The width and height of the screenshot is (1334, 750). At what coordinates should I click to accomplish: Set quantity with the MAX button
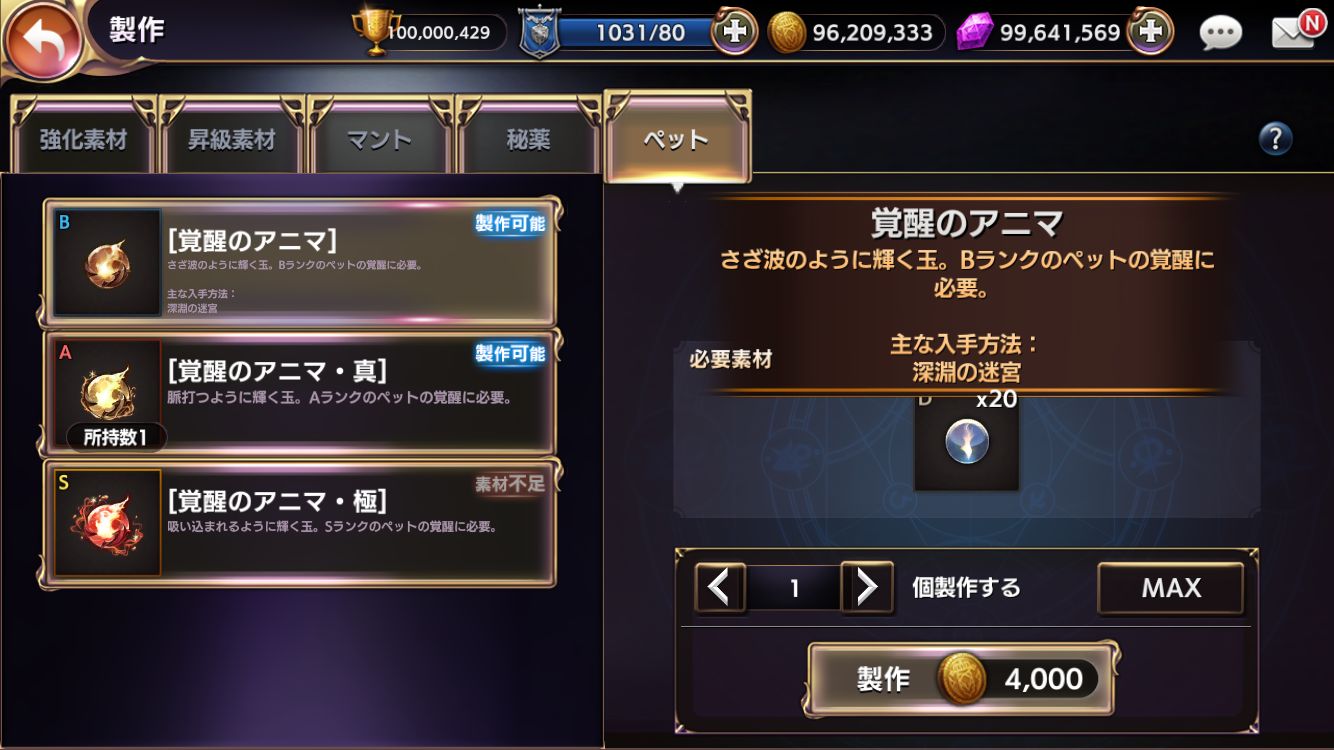(1171, 588)
